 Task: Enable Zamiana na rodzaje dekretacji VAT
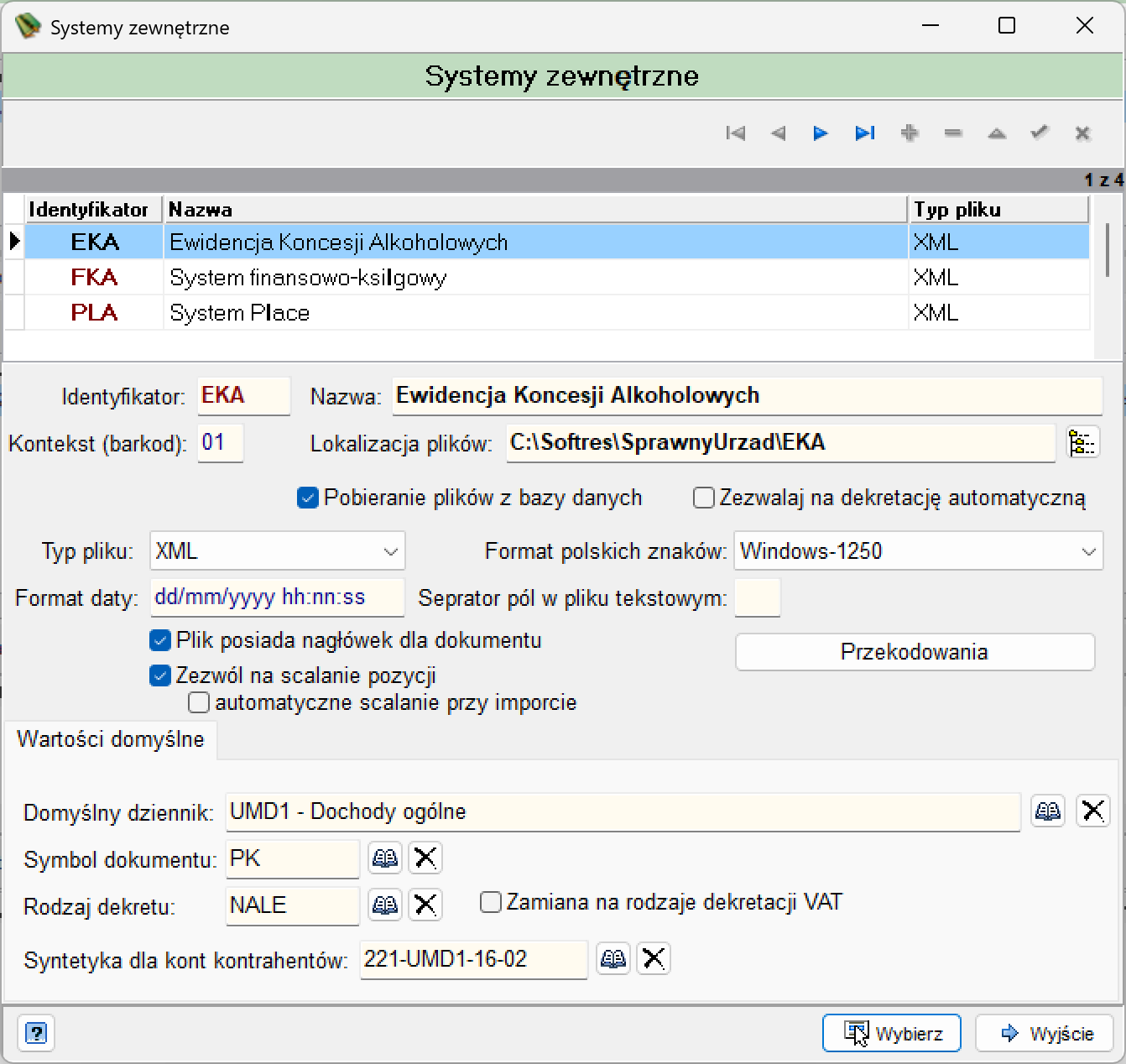click(x=490, y=902)
